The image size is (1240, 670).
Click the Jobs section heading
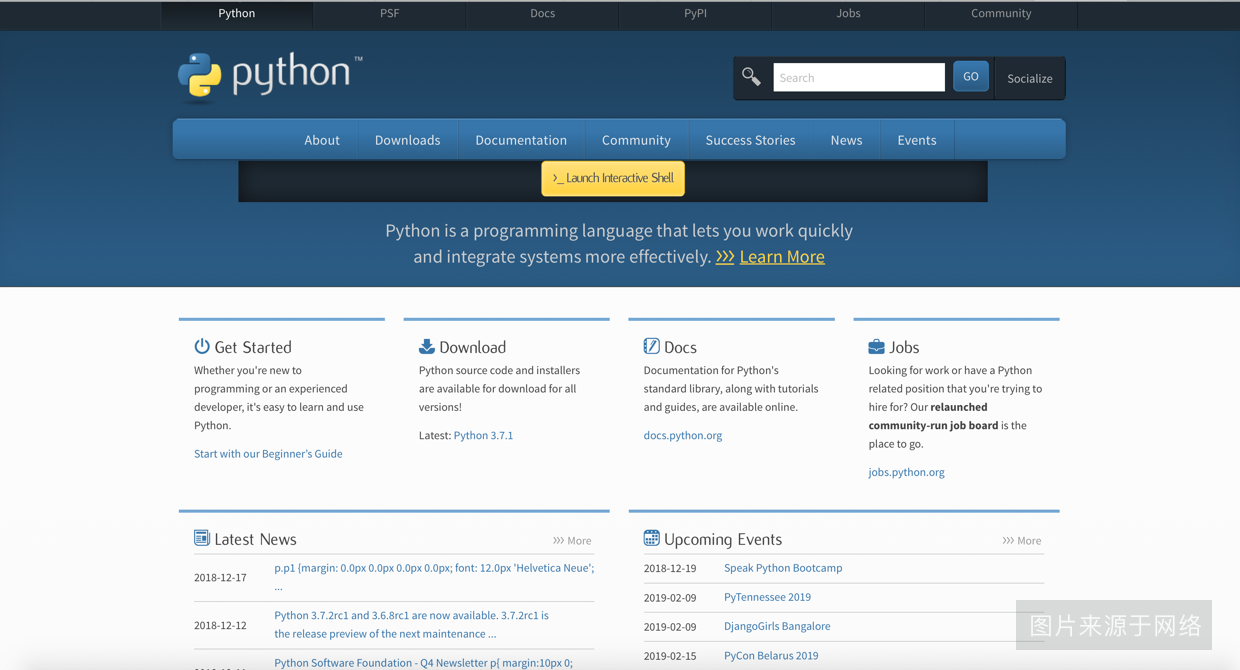tap(904, 347)
